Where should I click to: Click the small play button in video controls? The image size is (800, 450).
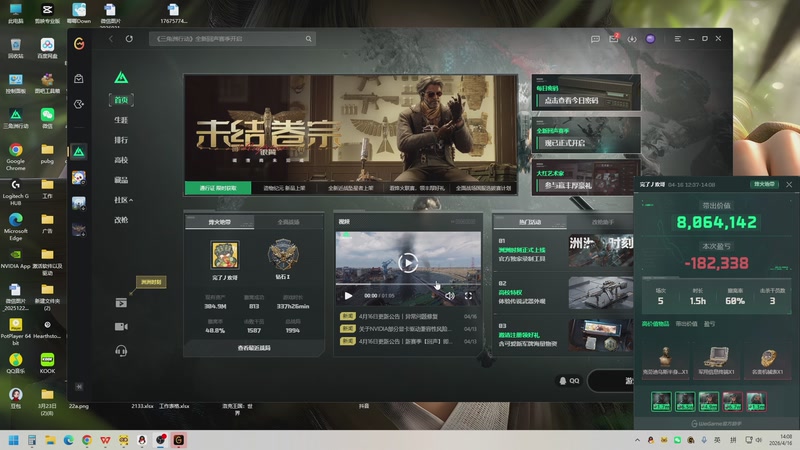click(x=348, y=295)
